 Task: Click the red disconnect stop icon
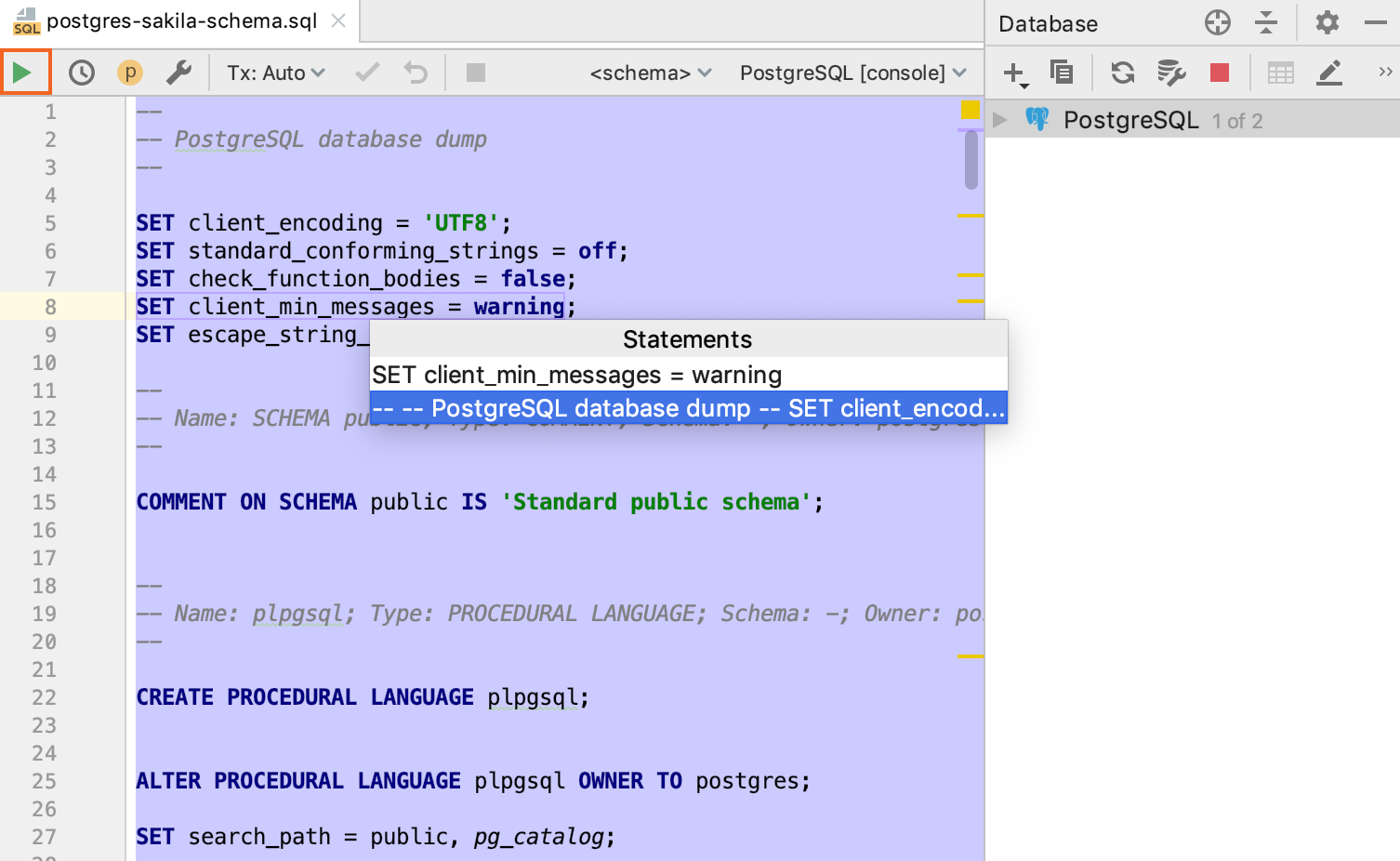pos(1220,73)
